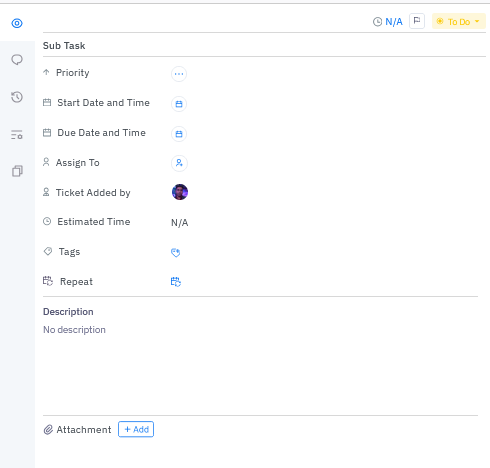Screen dimensions: 490x468
Task: Click the Attachment label
Action: pos(84,430)
